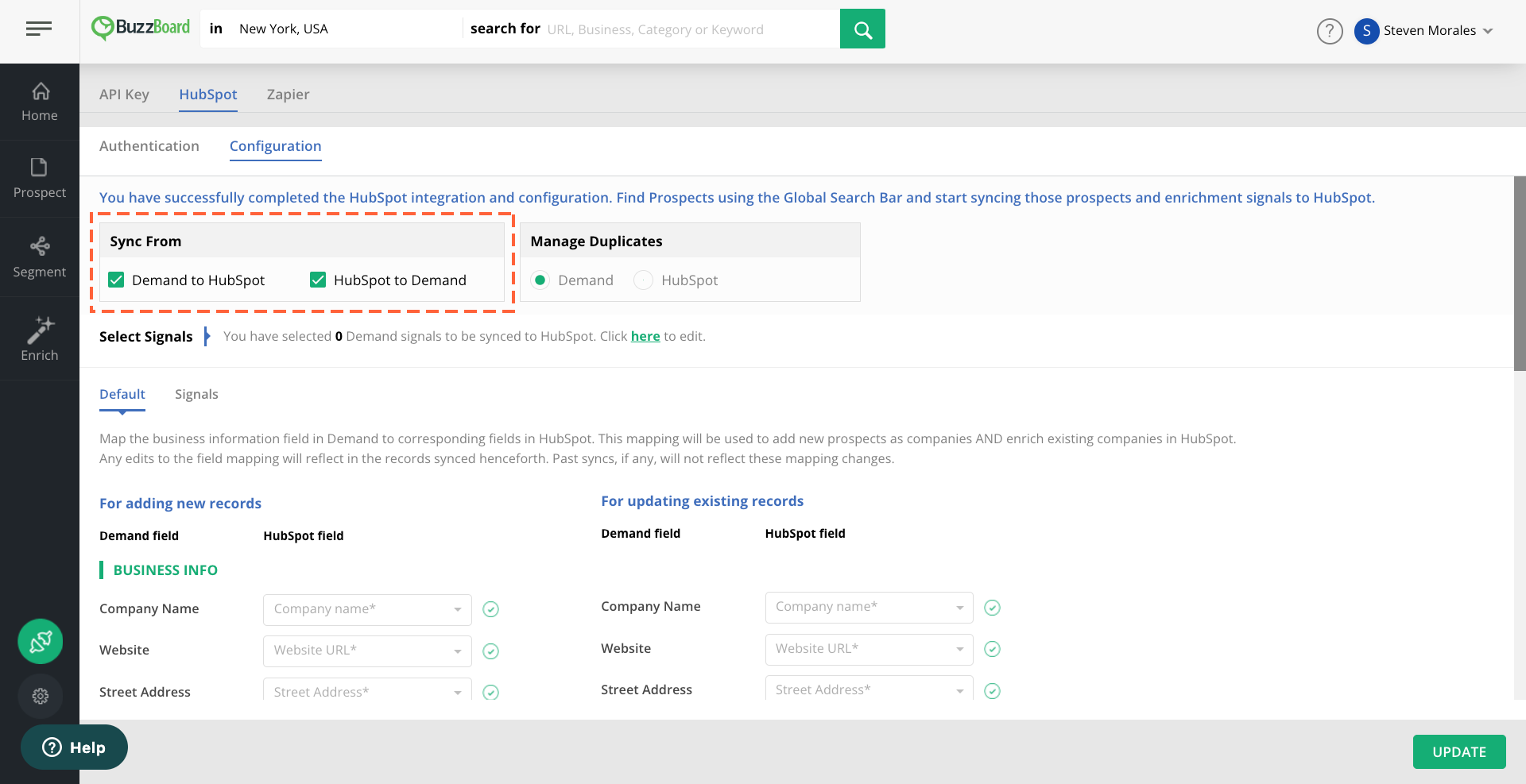Click the Sync From header
Viewport: 1526px width, 784px height.
[x=302, y=241]
